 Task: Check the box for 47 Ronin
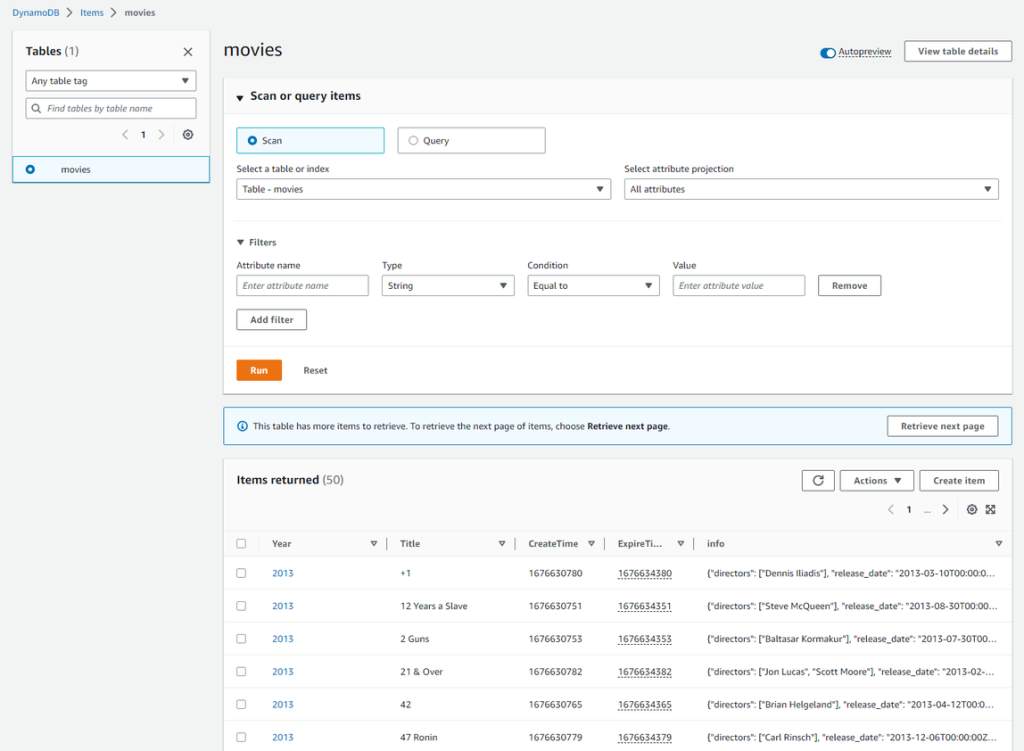pos(241,737)
